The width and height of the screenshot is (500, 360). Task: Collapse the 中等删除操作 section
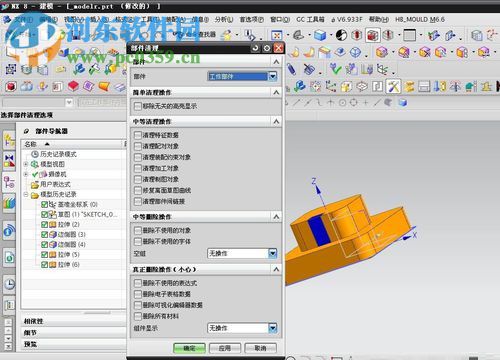click(x=276, y=217)
